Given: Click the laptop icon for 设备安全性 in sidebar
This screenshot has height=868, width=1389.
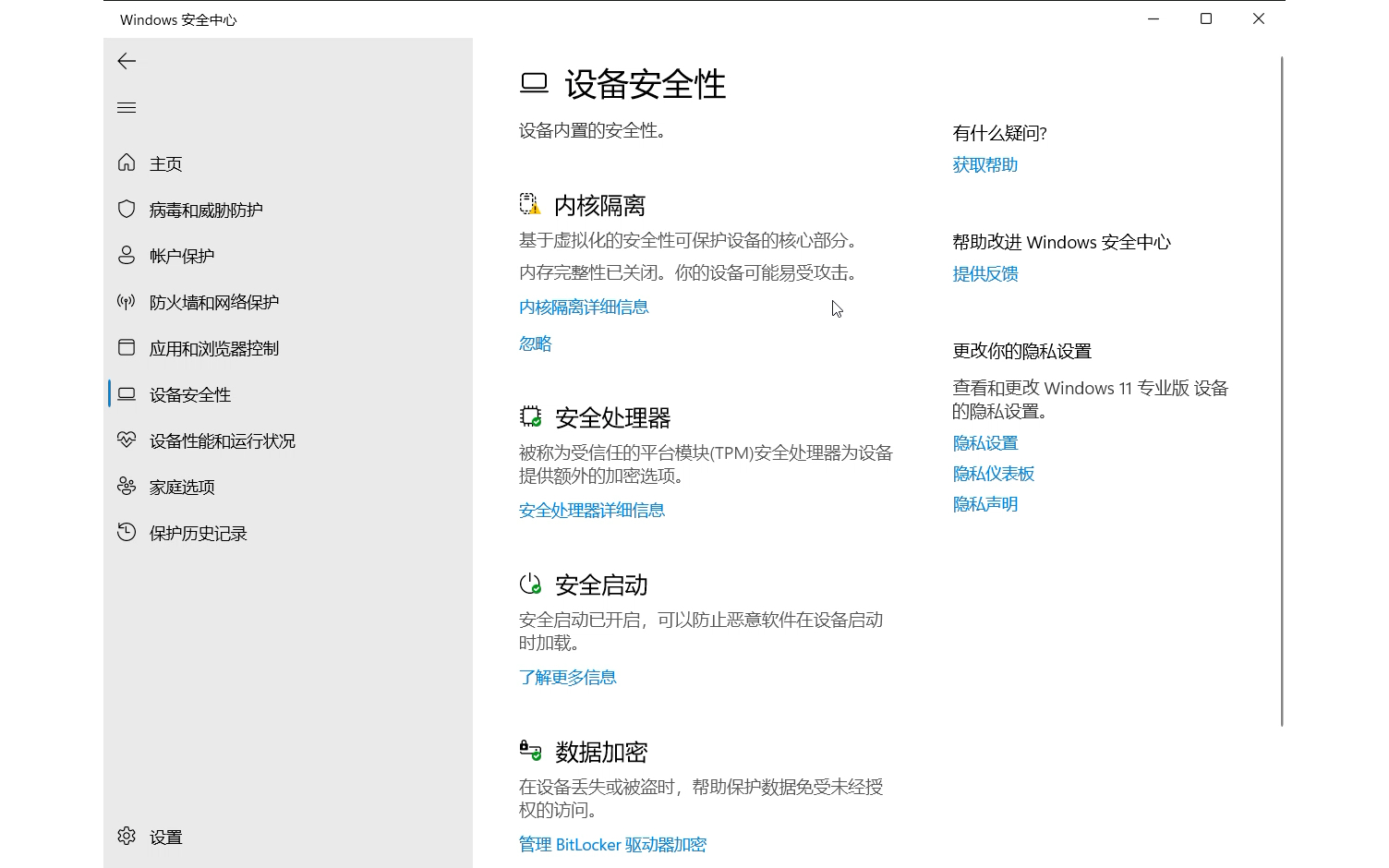Looking at the screenshot, I should click(x=127, y=393).
